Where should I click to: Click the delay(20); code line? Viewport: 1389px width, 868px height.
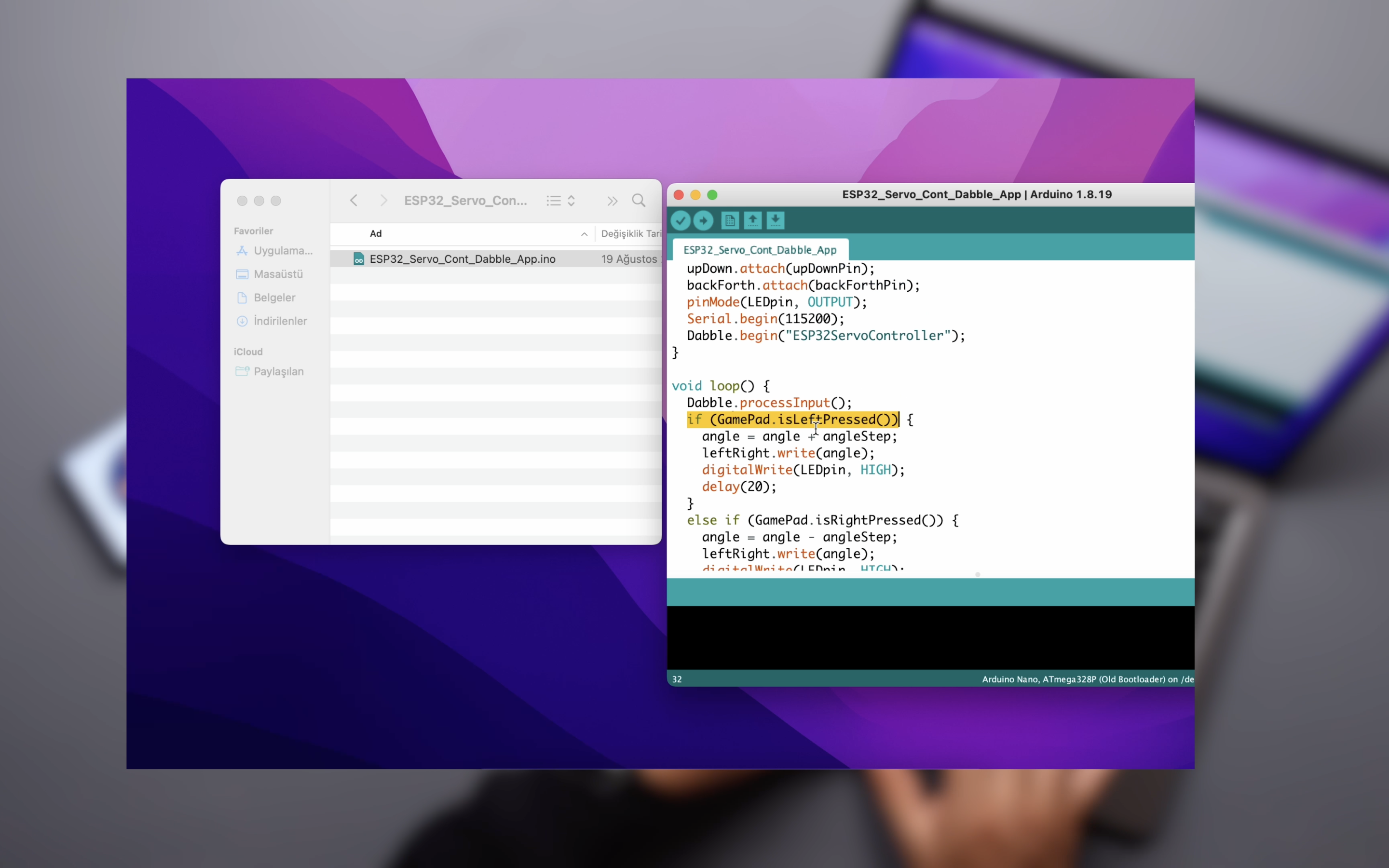(739, 487)
